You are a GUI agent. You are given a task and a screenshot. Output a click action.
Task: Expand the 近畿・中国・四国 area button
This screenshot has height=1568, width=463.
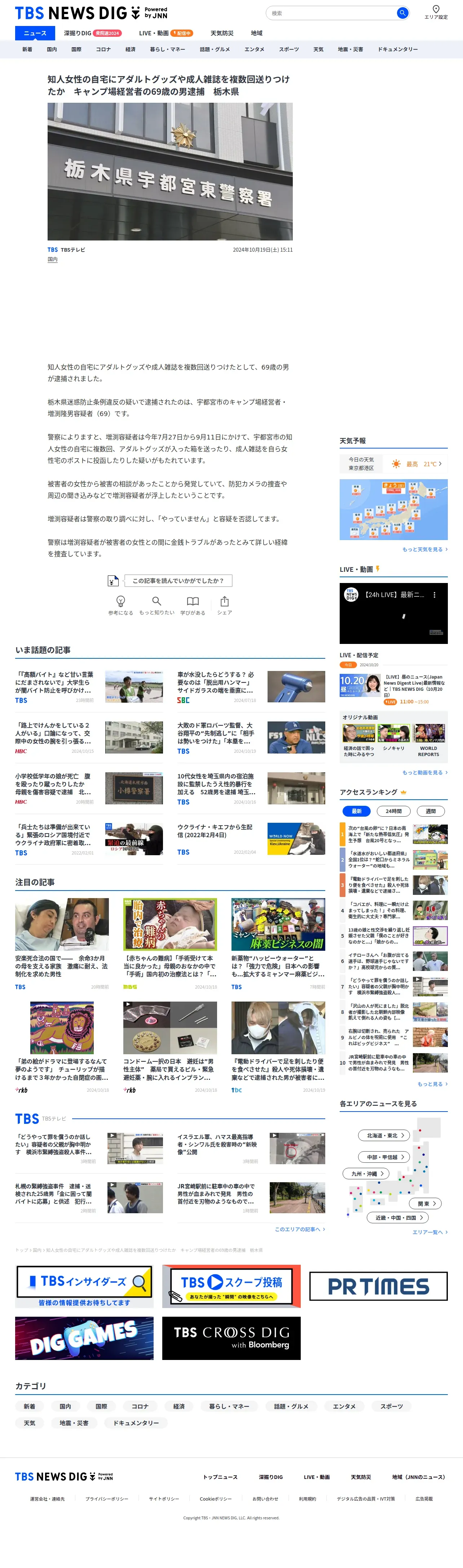398,1218
